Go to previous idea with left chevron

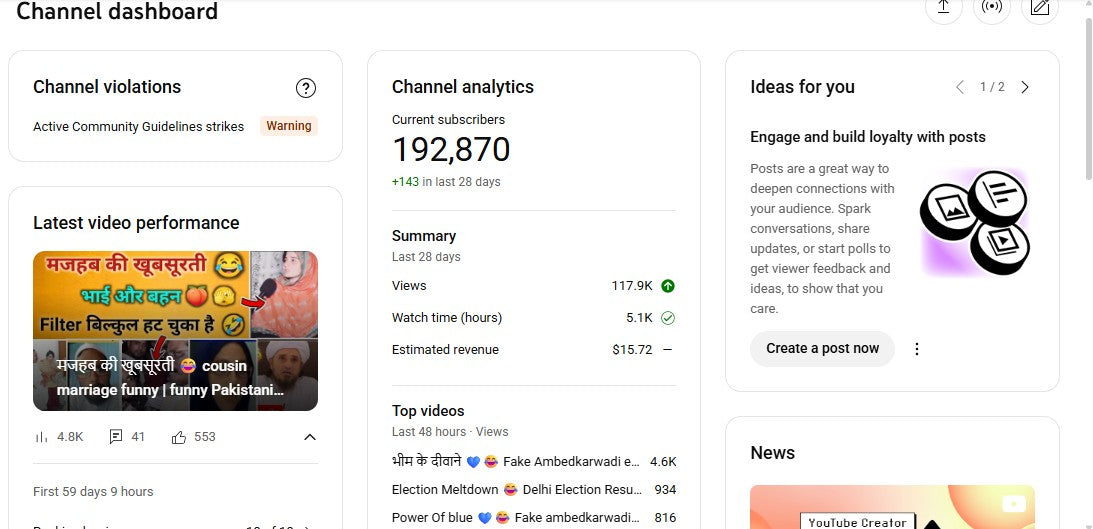point(960,87)
